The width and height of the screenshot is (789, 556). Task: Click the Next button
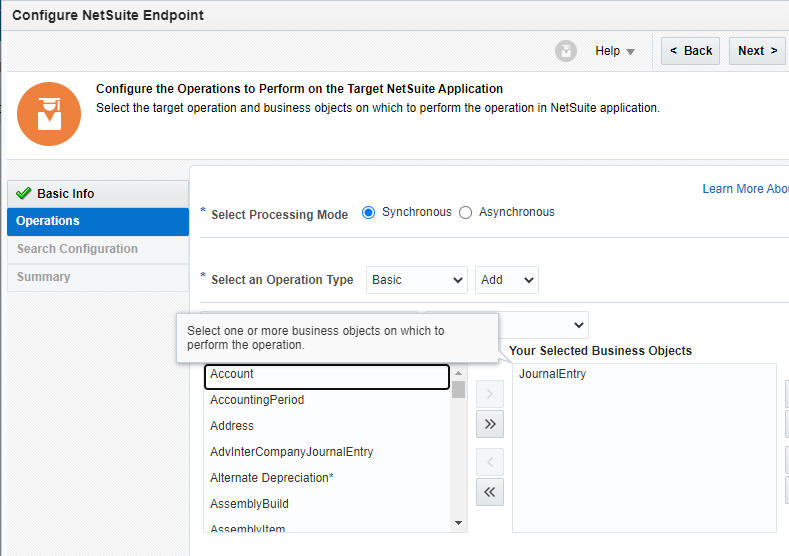point(757,51)
